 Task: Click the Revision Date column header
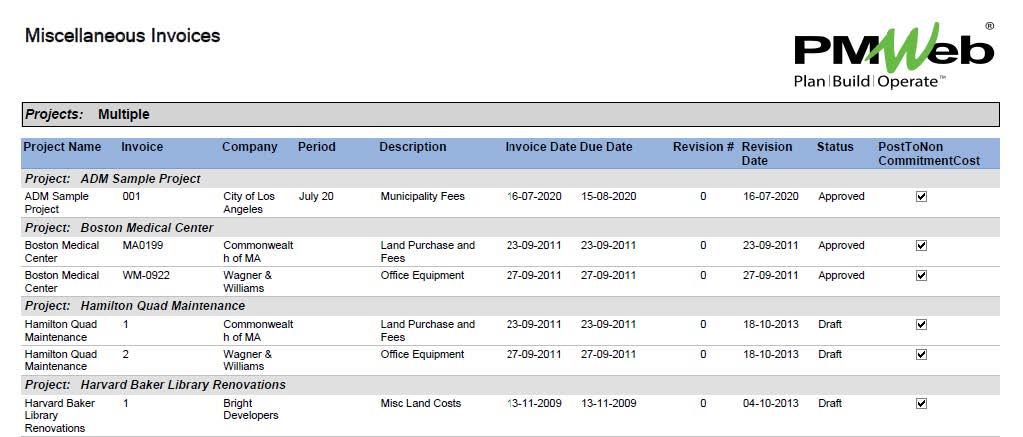coord(767,153)
